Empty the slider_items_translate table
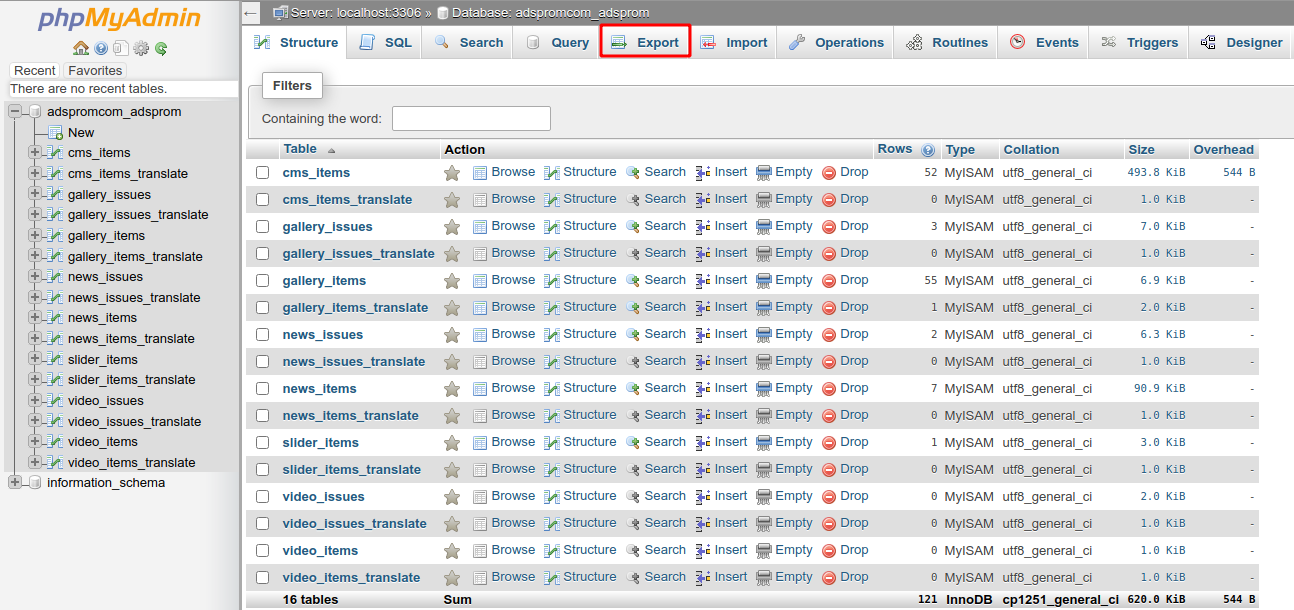Screen dimensions: 1294x610 785,469
